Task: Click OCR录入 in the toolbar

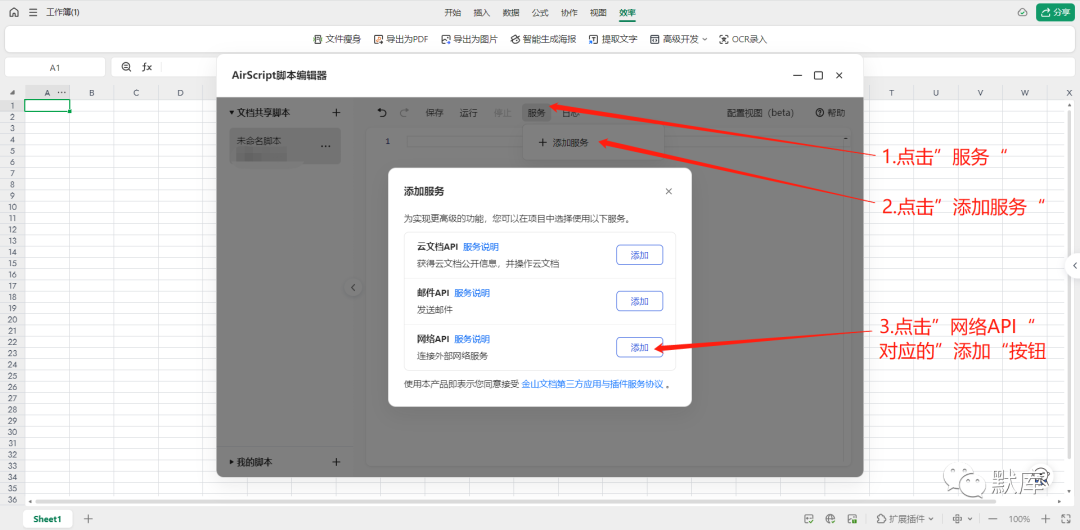Action: pos(742,39)
